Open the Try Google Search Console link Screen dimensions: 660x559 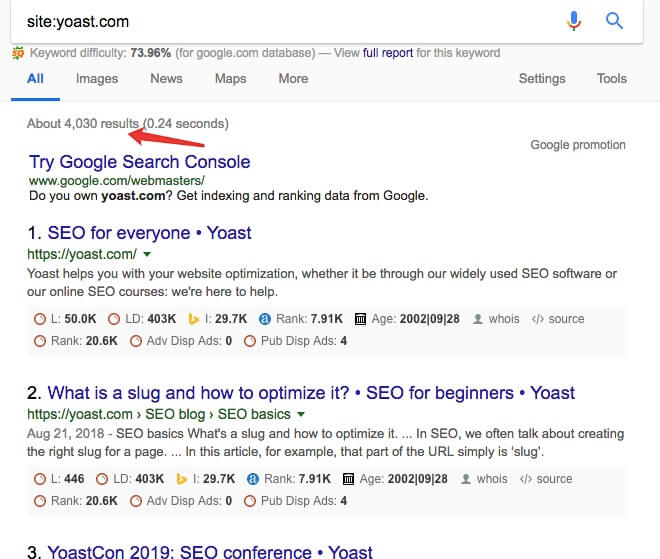coord(140,162)
